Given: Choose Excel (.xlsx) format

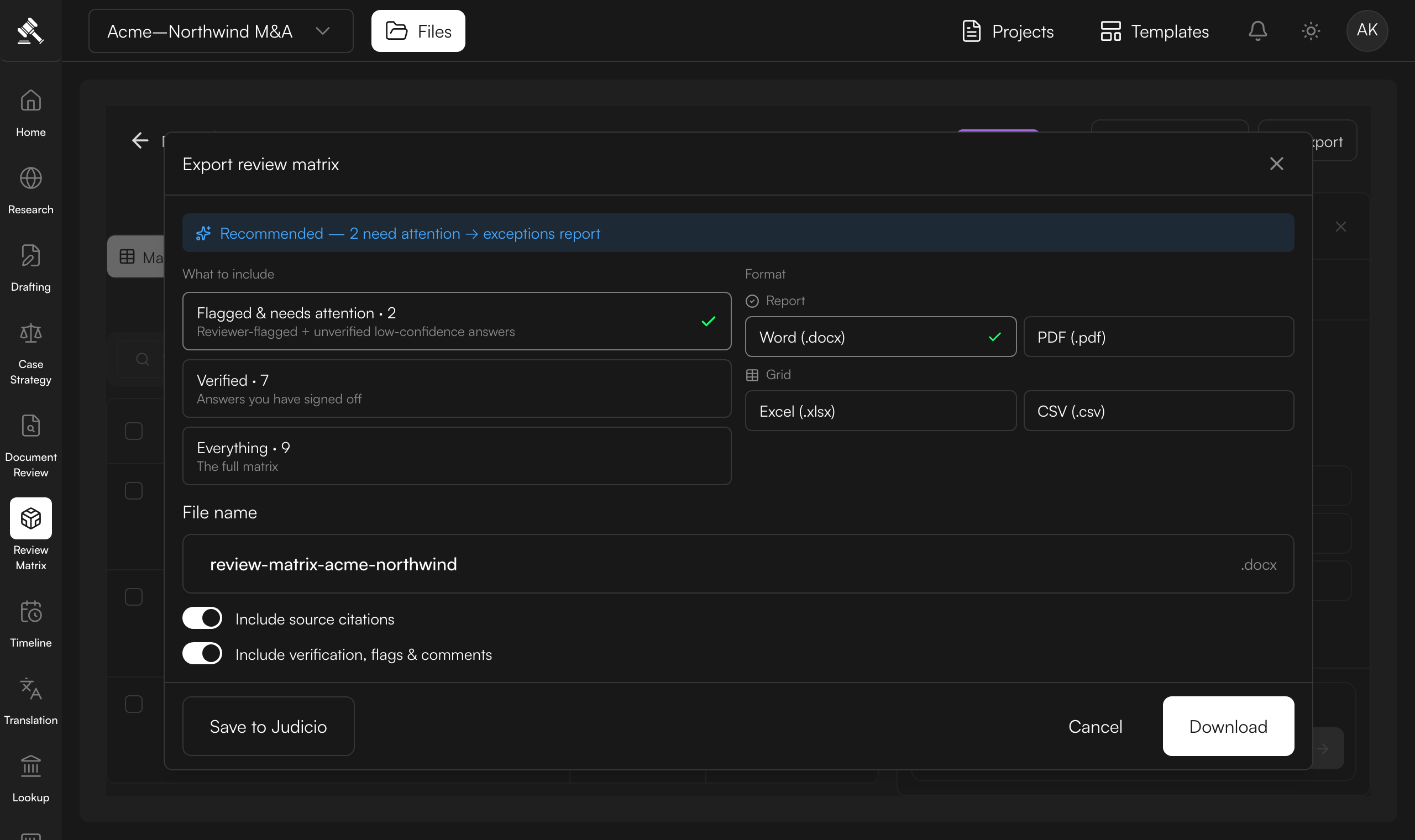Looking at the screenshot, I should 881,411.
